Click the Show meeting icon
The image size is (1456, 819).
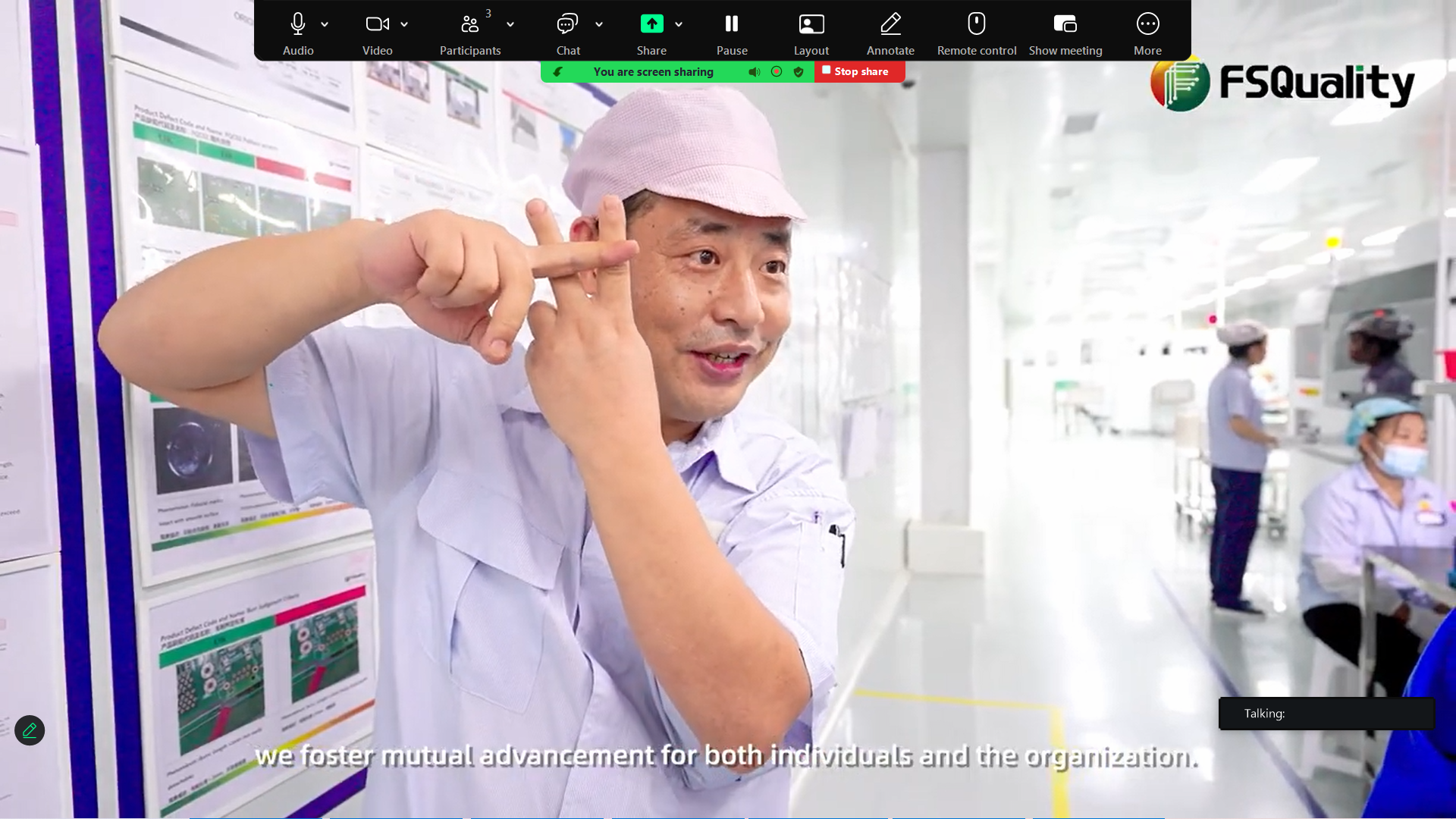pyautogui.click(x=1065, y=24)
